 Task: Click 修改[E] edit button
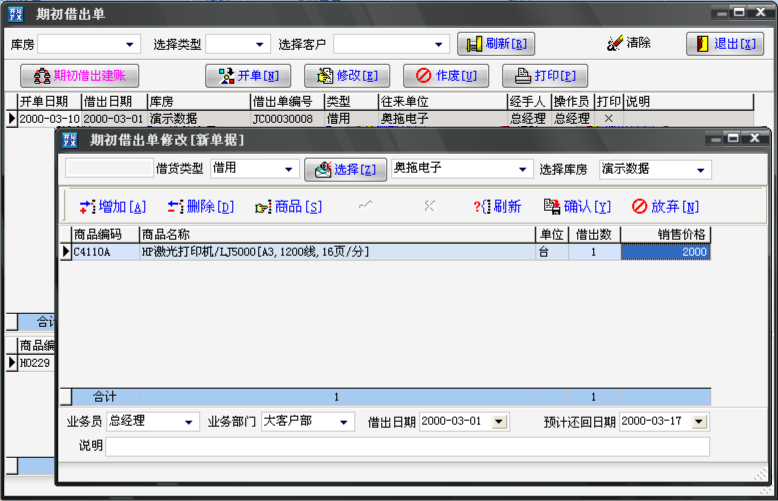tap(347, 76)
